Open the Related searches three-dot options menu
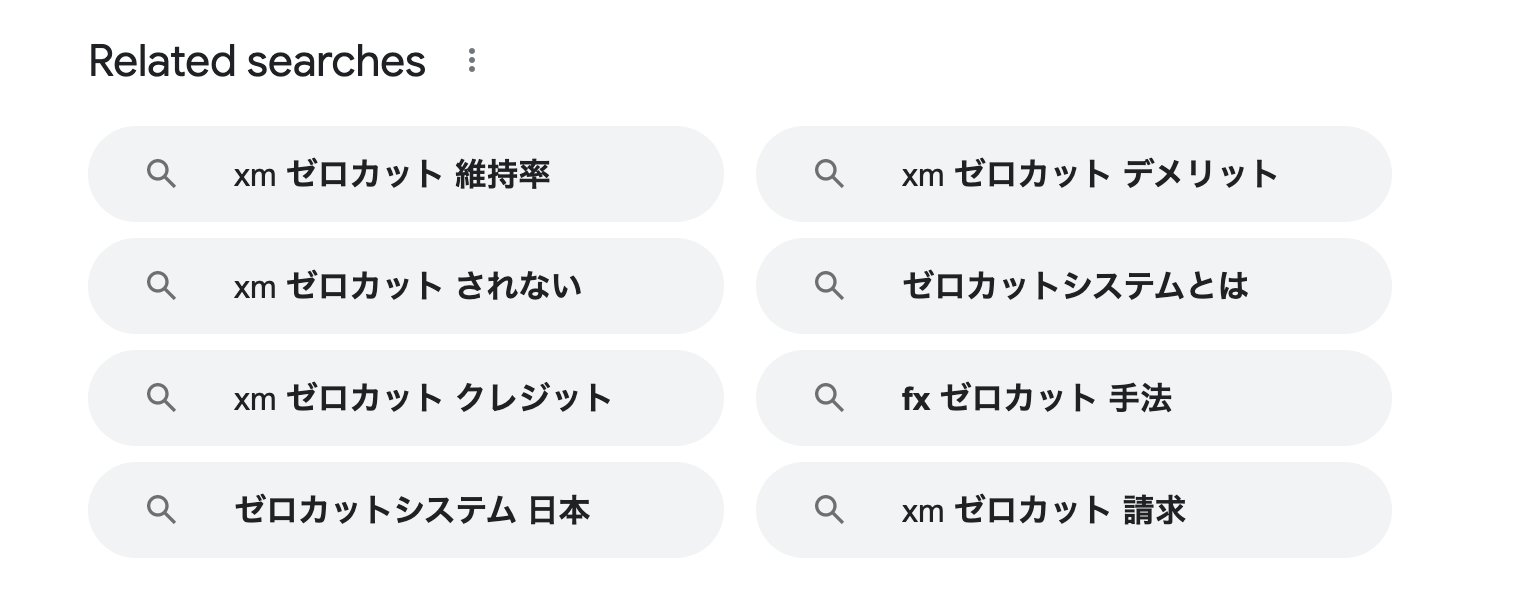This screenshot has width=1522, height=608. 471,61
